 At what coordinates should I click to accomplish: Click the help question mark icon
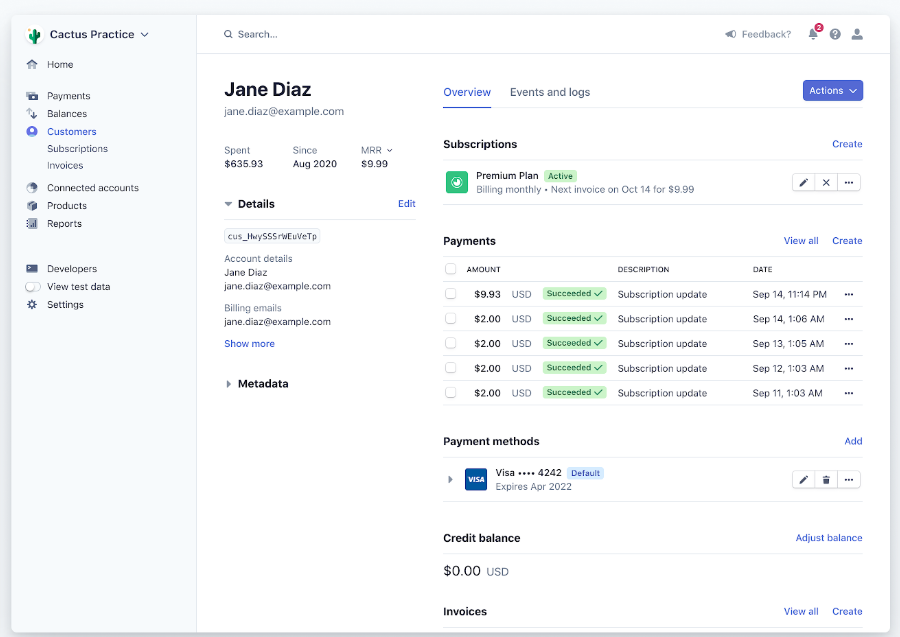pos(835,33)
